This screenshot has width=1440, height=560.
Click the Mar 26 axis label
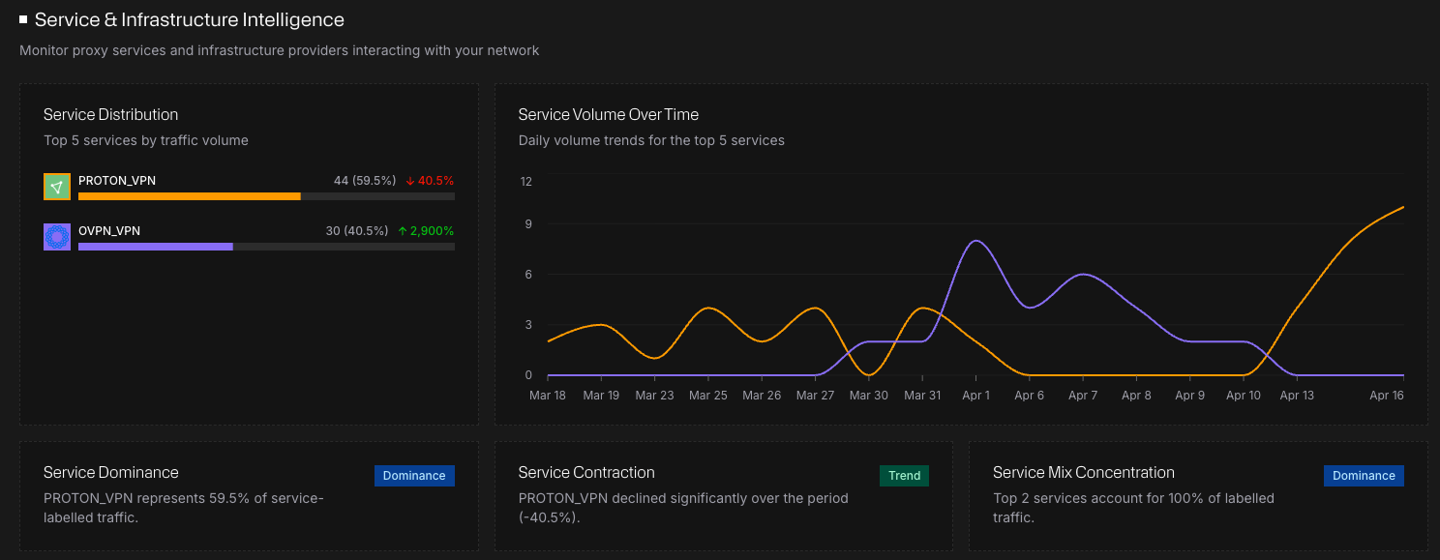(761, 396)
